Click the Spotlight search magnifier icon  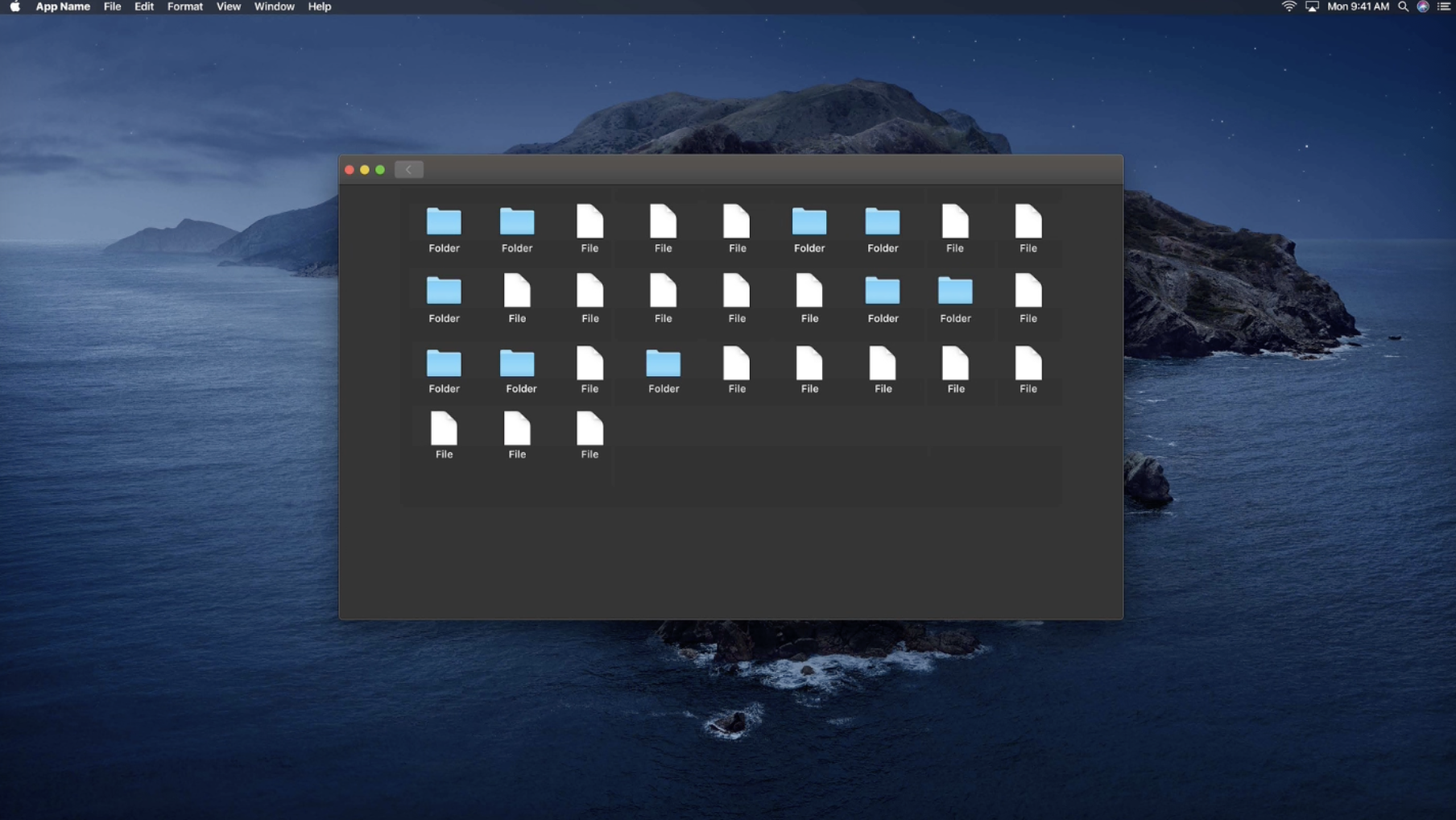click(x=1403, y=6)
